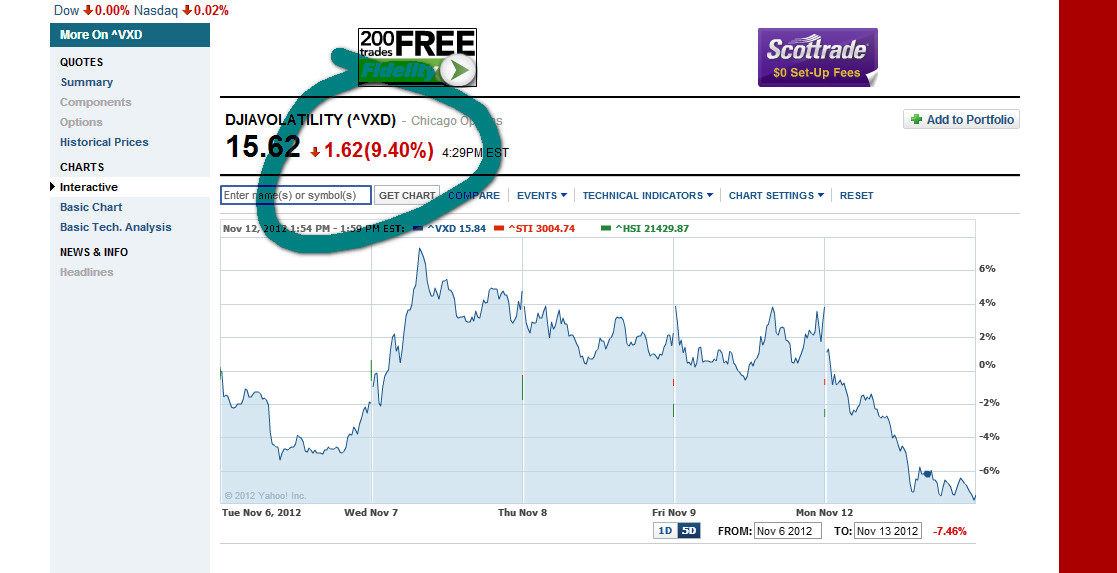Viewport: 1117px width, 573px height.
Task: Click the Wed Nov 7 axis label
Action: point(370,512)
